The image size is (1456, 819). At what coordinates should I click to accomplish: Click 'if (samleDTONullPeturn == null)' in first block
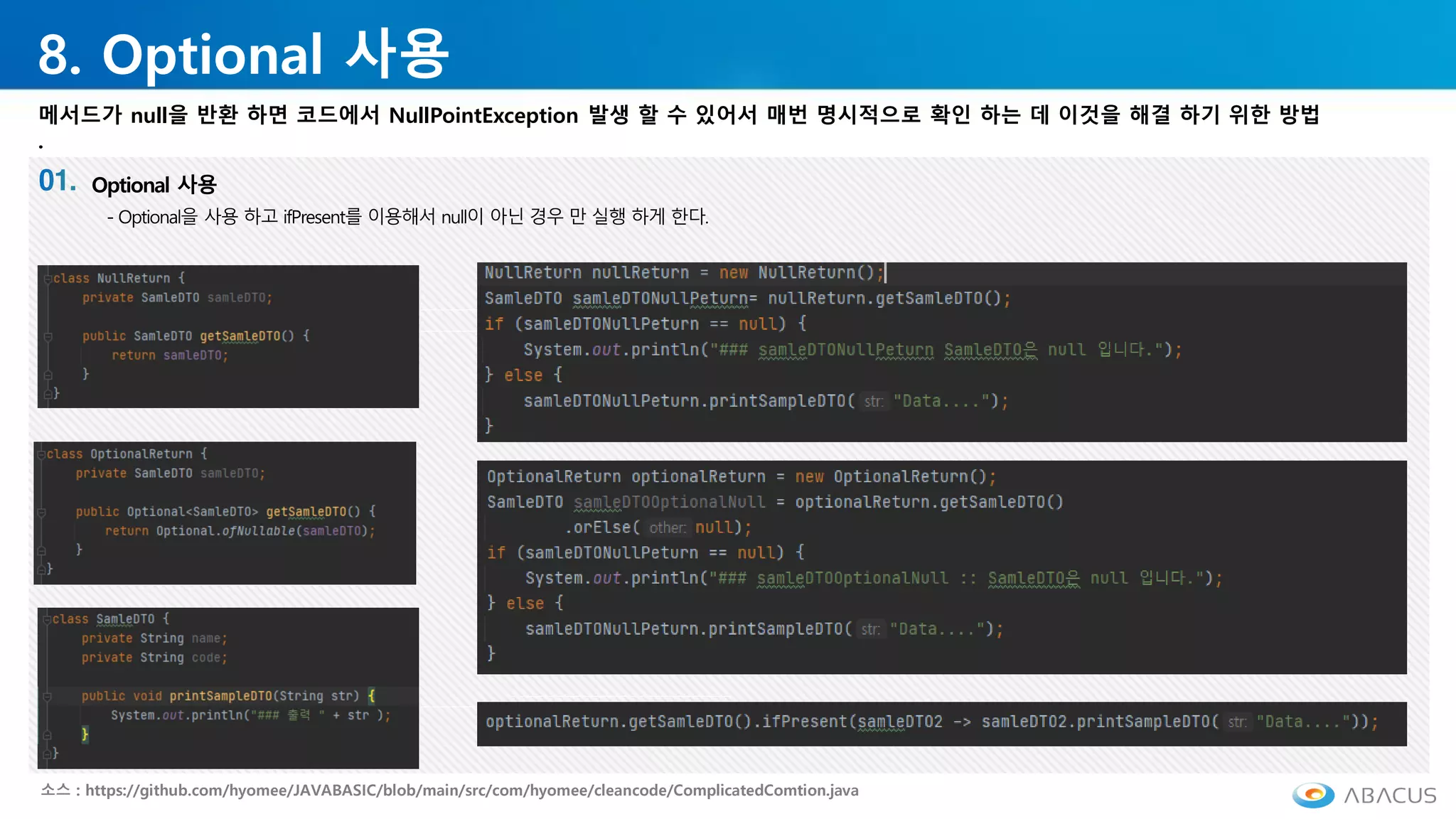point(646,324)
